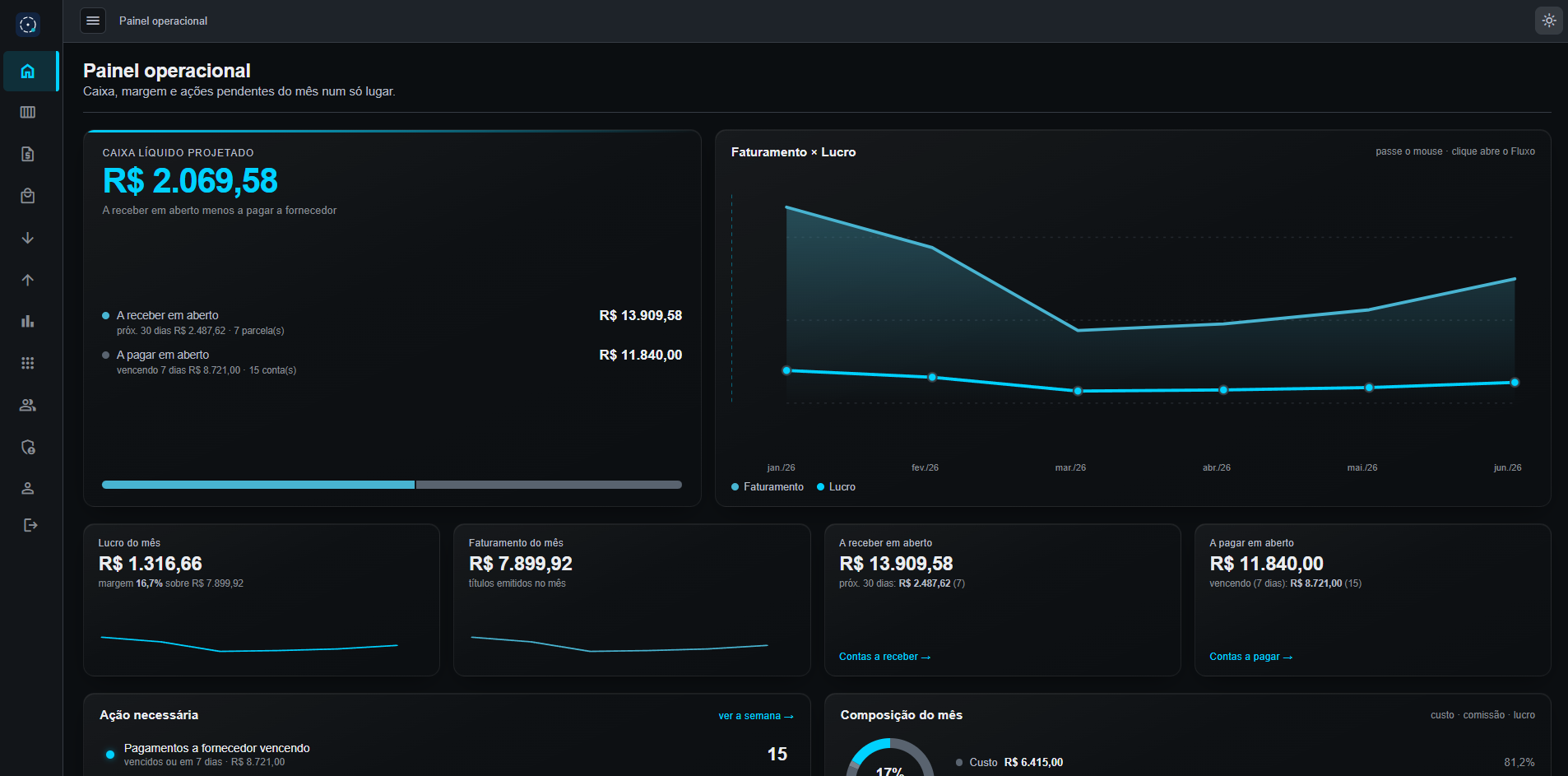The height and width of the screenshot is (776, 1568).
Task: Click the pending count '15' in action row
Action: [777, 754]
